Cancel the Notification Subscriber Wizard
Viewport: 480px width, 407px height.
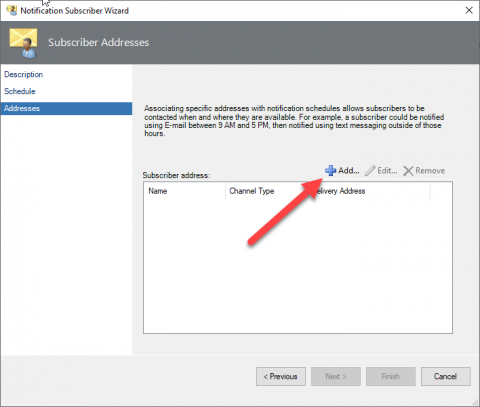click(446, 376)
